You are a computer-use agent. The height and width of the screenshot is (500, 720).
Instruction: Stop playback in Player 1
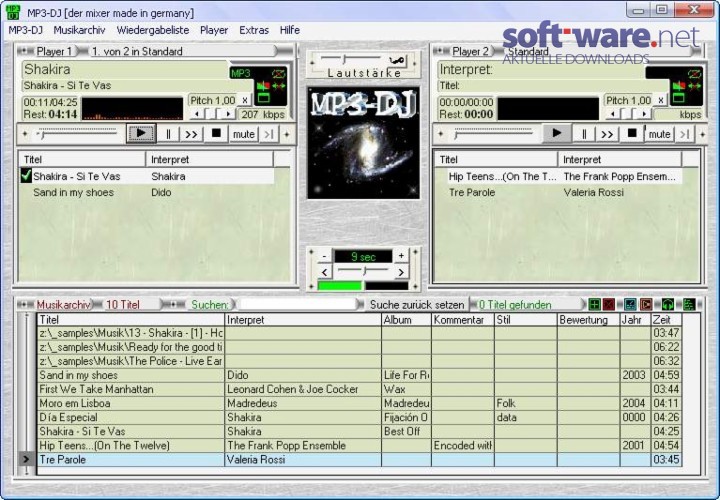point(216,134)
